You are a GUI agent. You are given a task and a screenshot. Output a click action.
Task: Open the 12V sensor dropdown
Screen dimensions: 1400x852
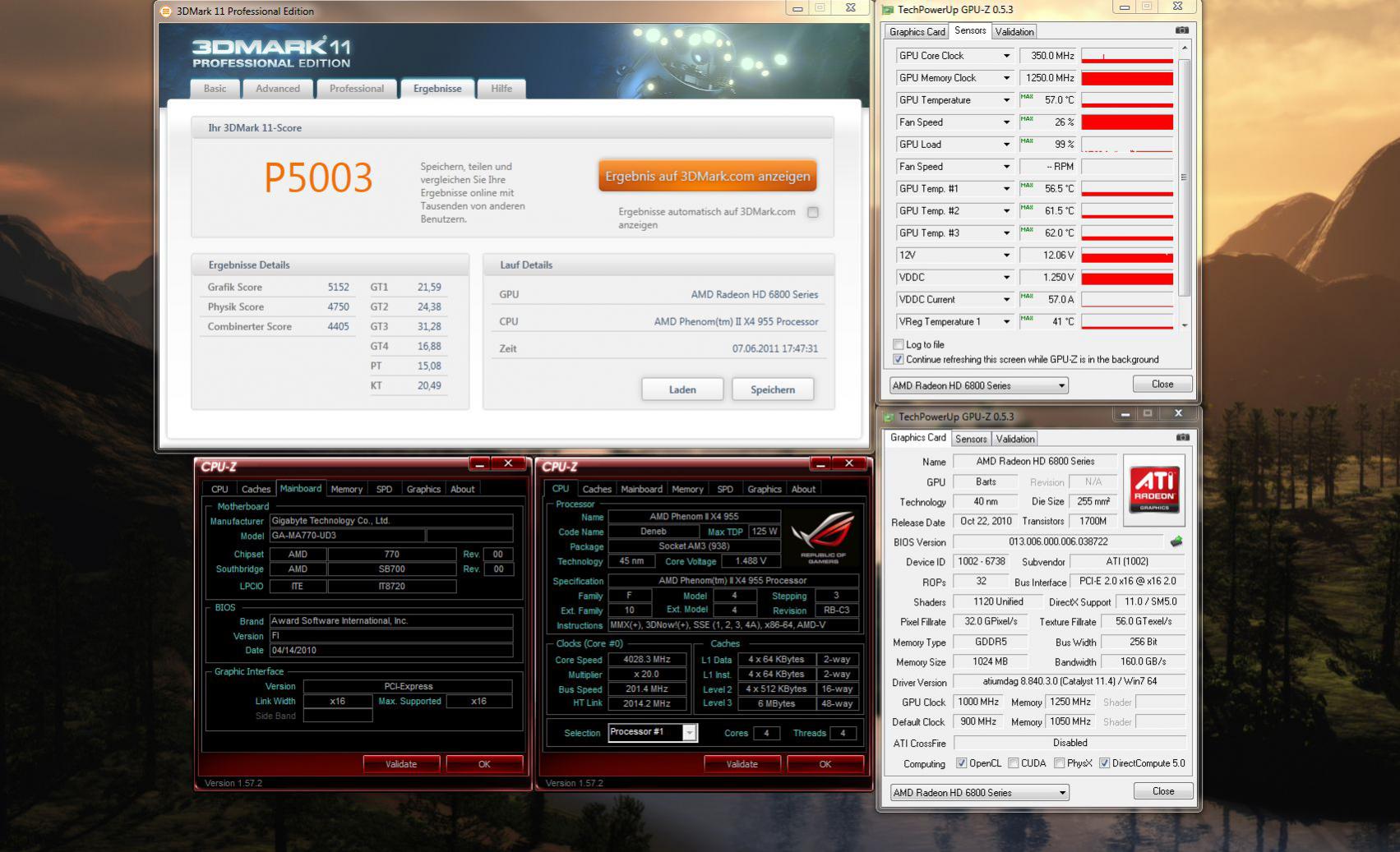tap(1006, 256)
